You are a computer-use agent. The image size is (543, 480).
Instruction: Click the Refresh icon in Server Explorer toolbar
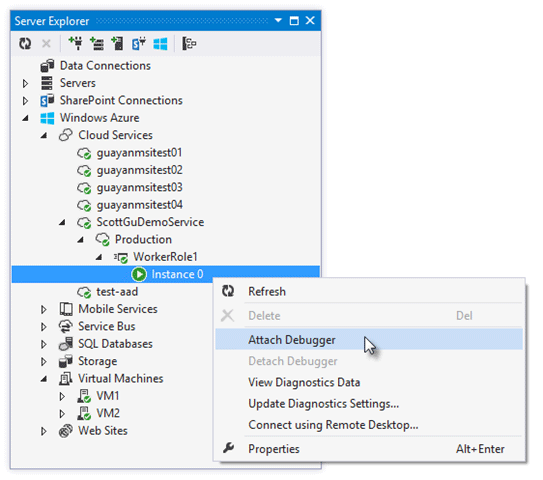click(25, 44)
